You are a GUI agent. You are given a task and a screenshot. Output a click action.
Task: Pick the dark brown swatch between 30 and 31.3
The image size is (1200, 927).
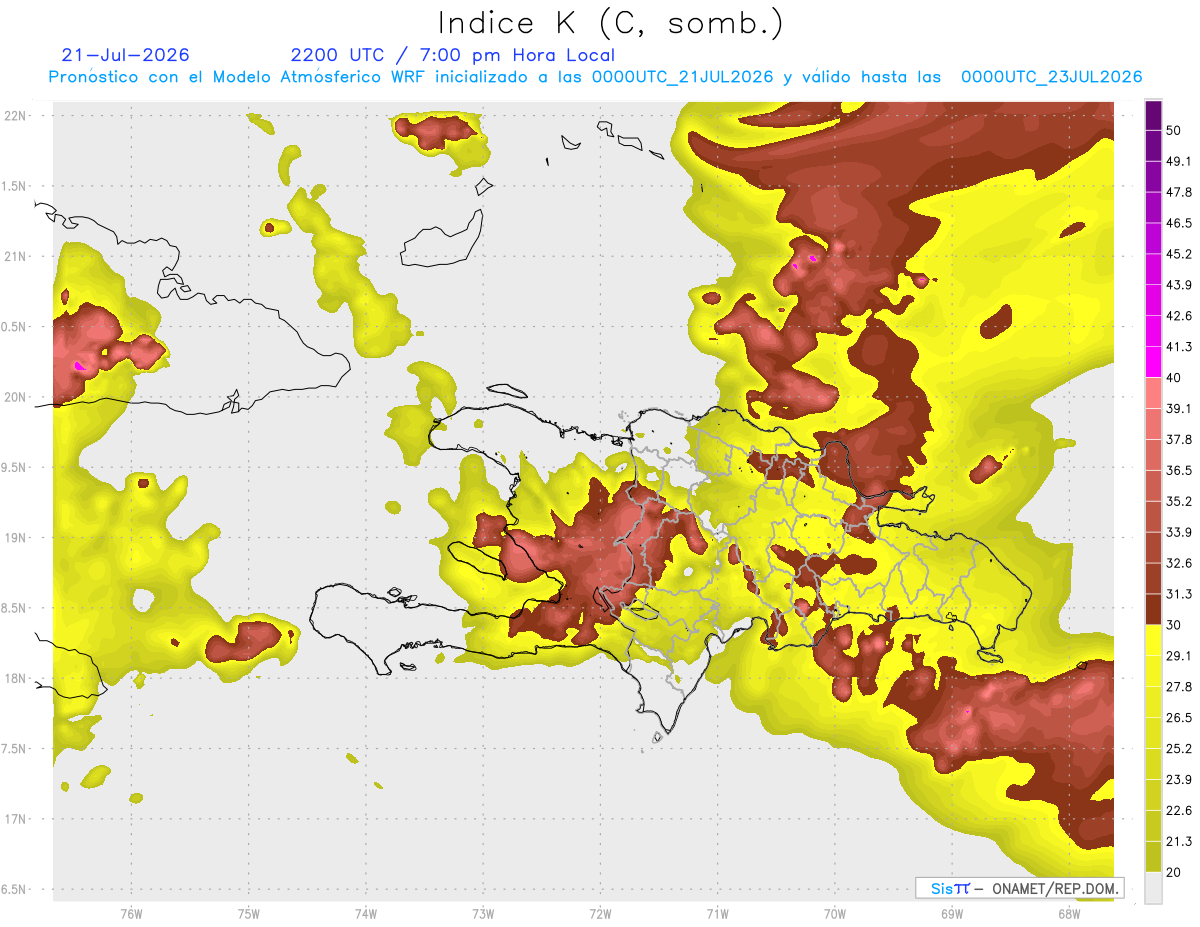point(1153,610)
